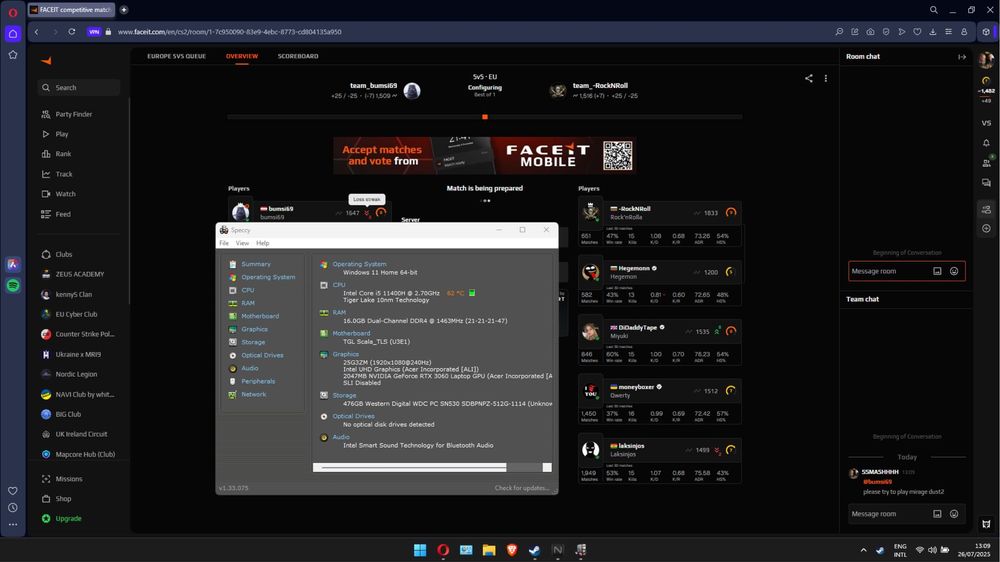Click the Room chat message field

(x=889, y=271)
